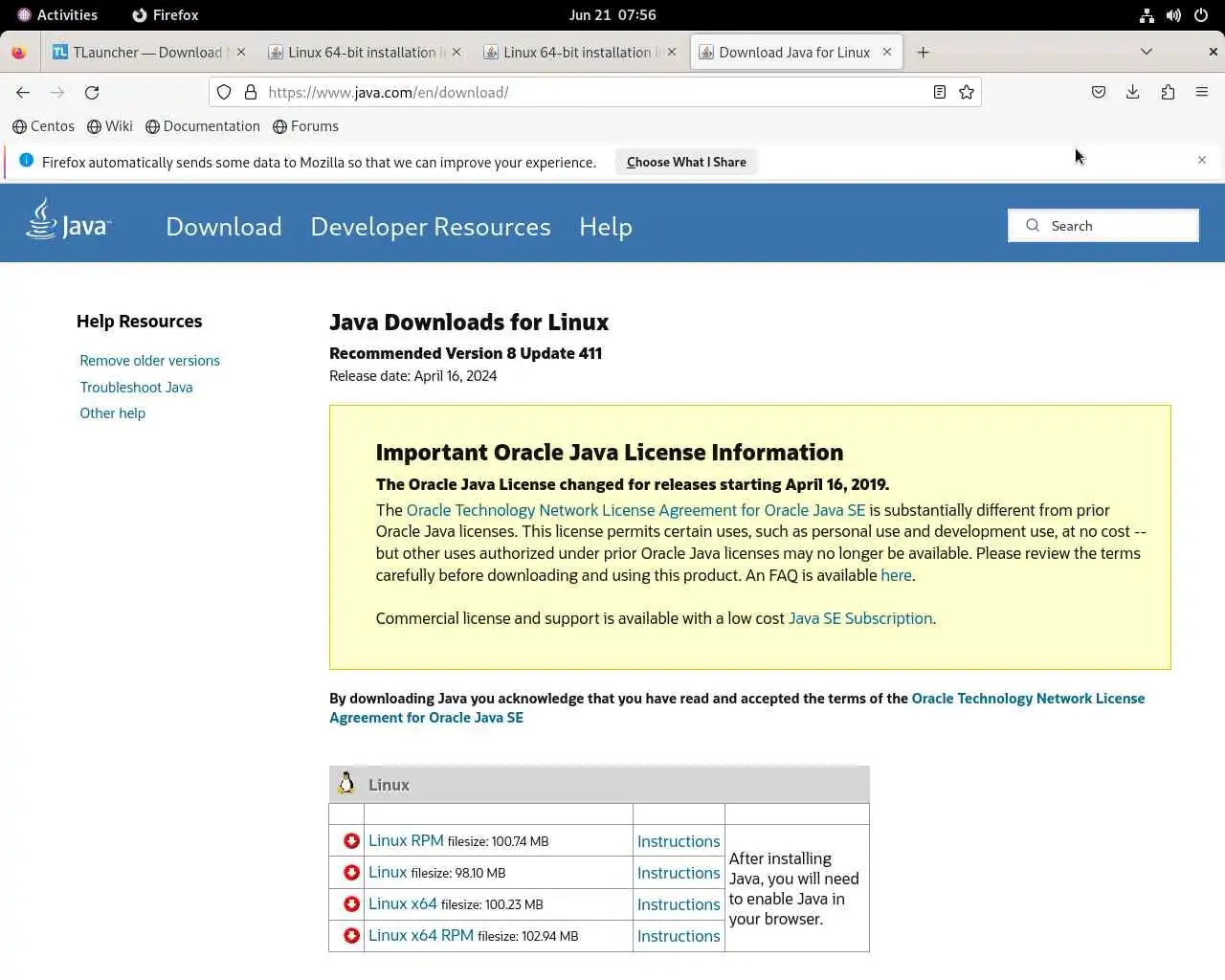
Task: Open the Firefox app menu in the top bar
Action: pyautogui.click(x=165, y=15)
